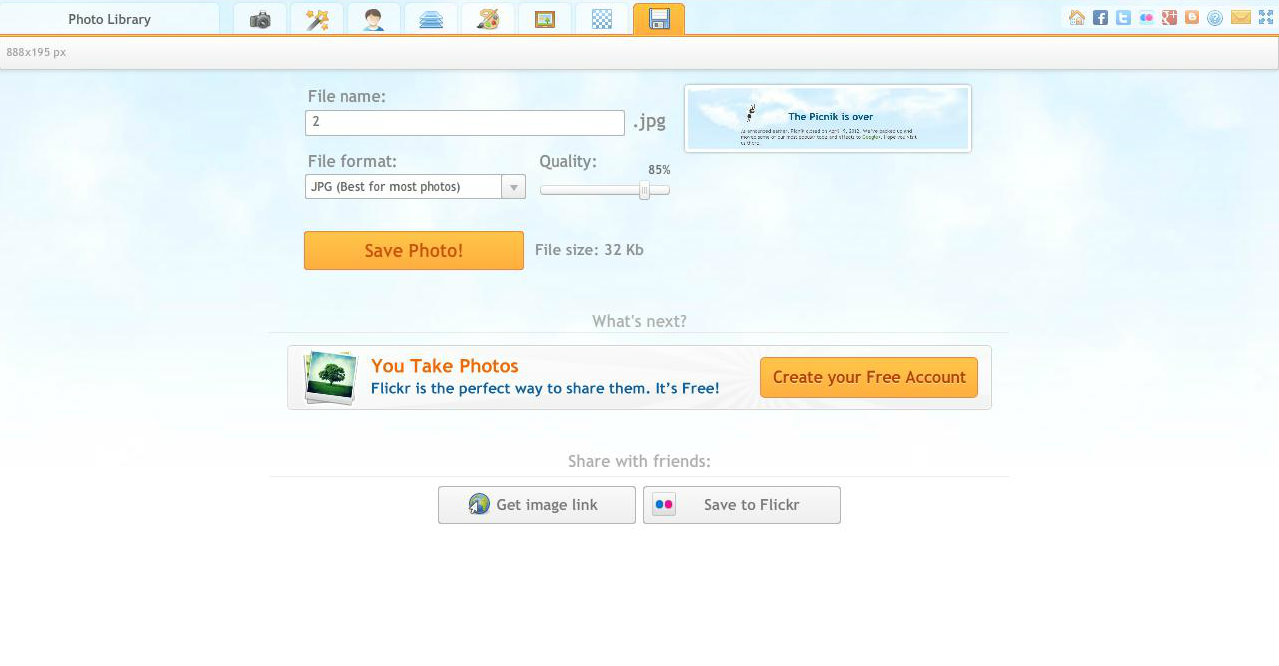This screenshot has width=1279, height=666.
Task: Click the 'File format:' label
Action: [352, 161]
